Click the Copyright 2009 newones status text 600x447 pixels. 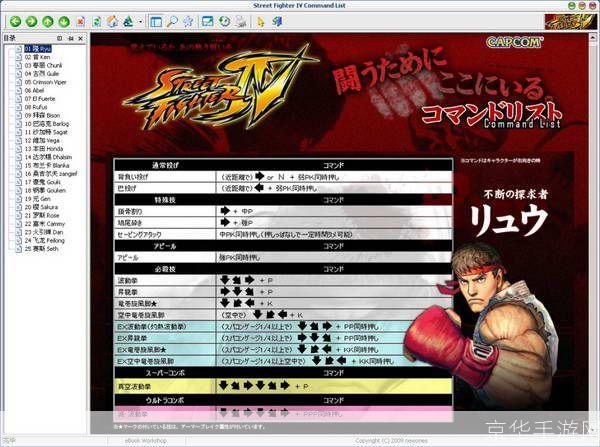point(391,441)
